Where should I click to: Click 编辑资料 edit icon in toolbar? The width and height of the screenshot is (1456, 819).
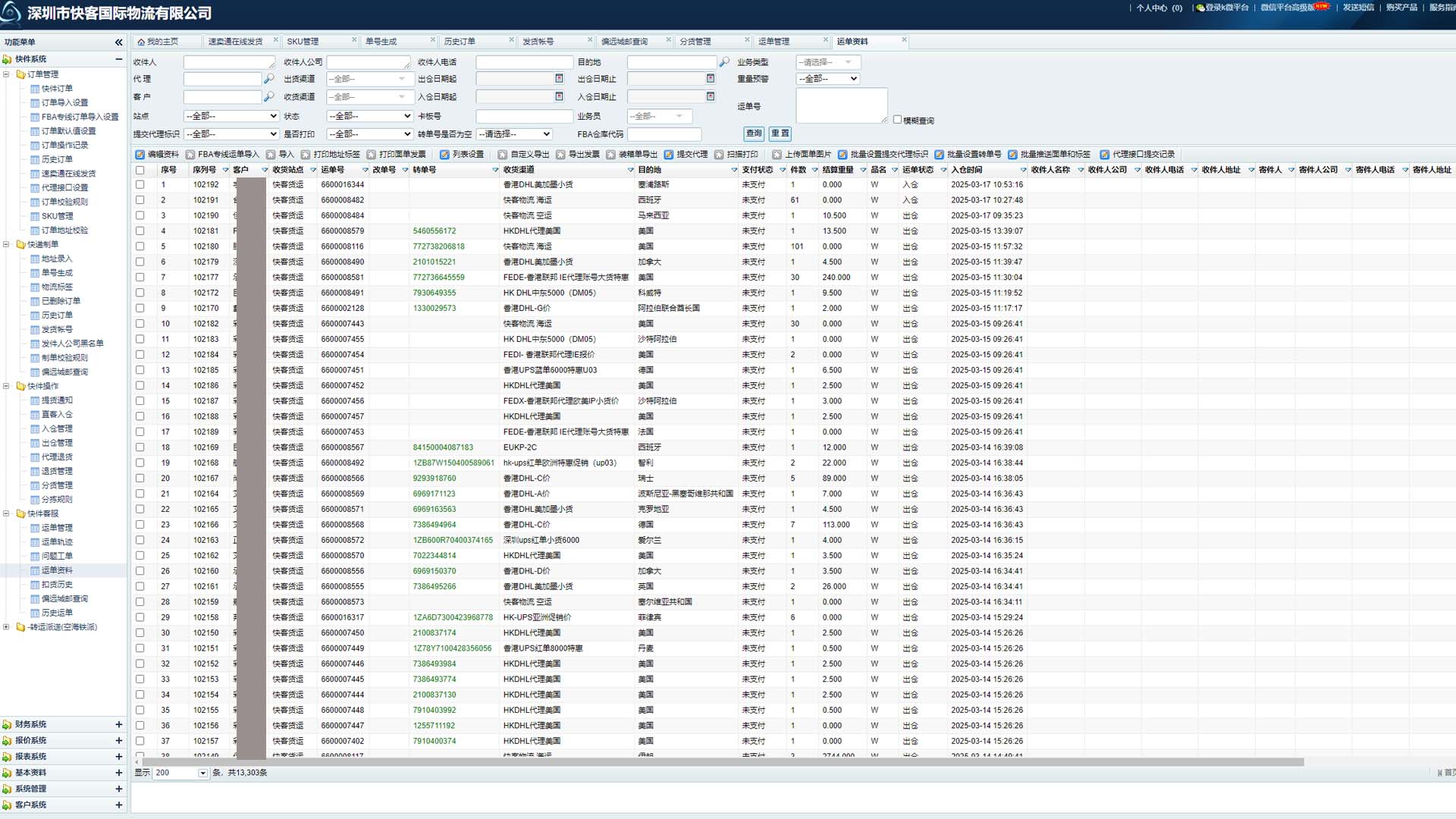pyautogui.click(x=140, y=155)
